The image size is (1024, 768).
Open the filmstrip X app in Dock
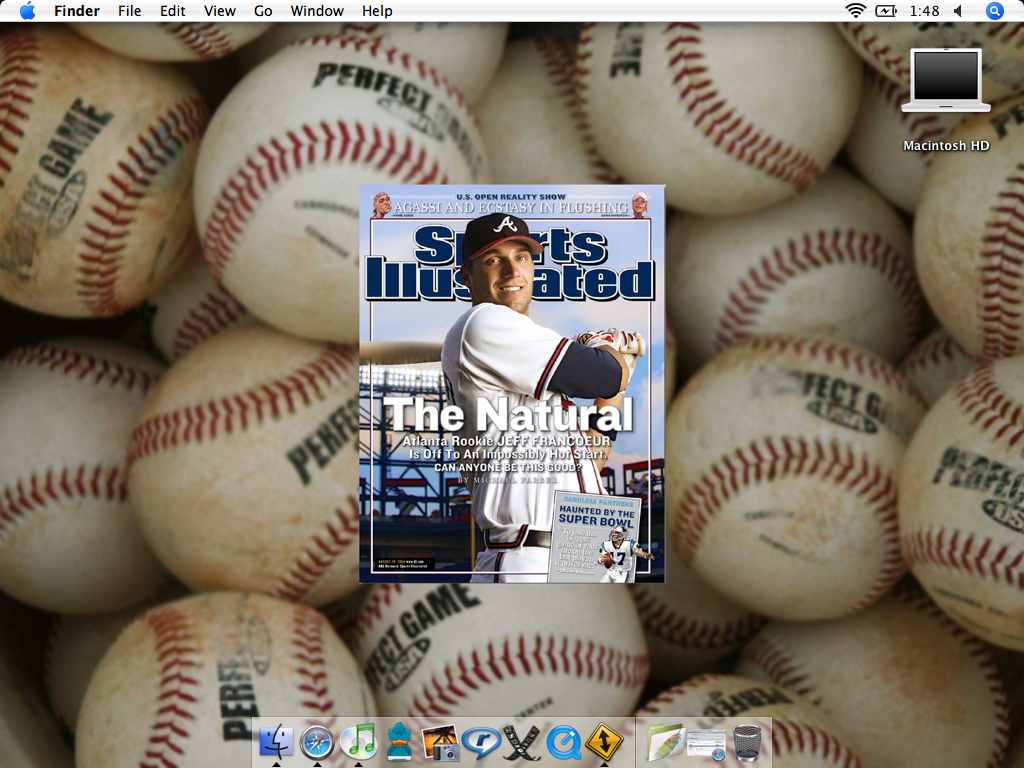pyautogui.click(x=522, y=743)
